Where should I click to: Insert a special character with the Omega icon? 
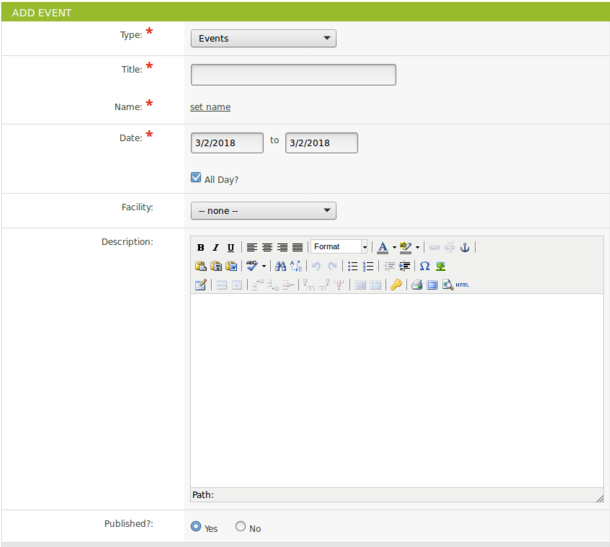tap(425, 266)
